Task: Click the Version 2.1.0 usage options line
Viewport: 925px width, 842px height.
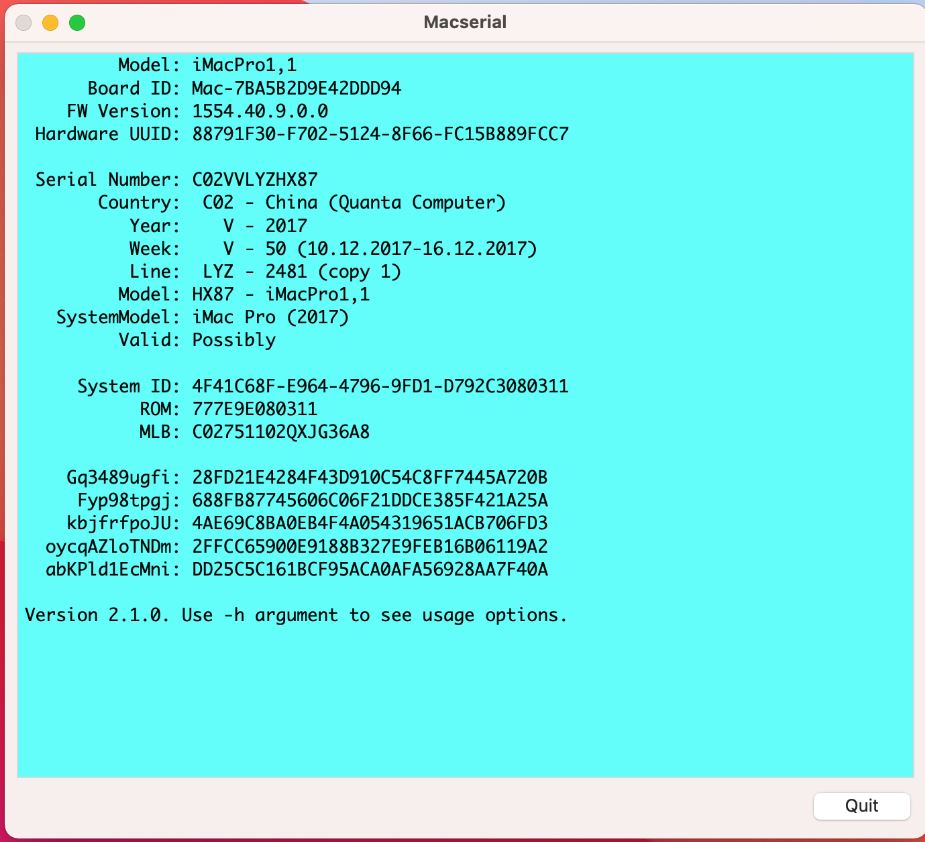Action: pos(296,615)
